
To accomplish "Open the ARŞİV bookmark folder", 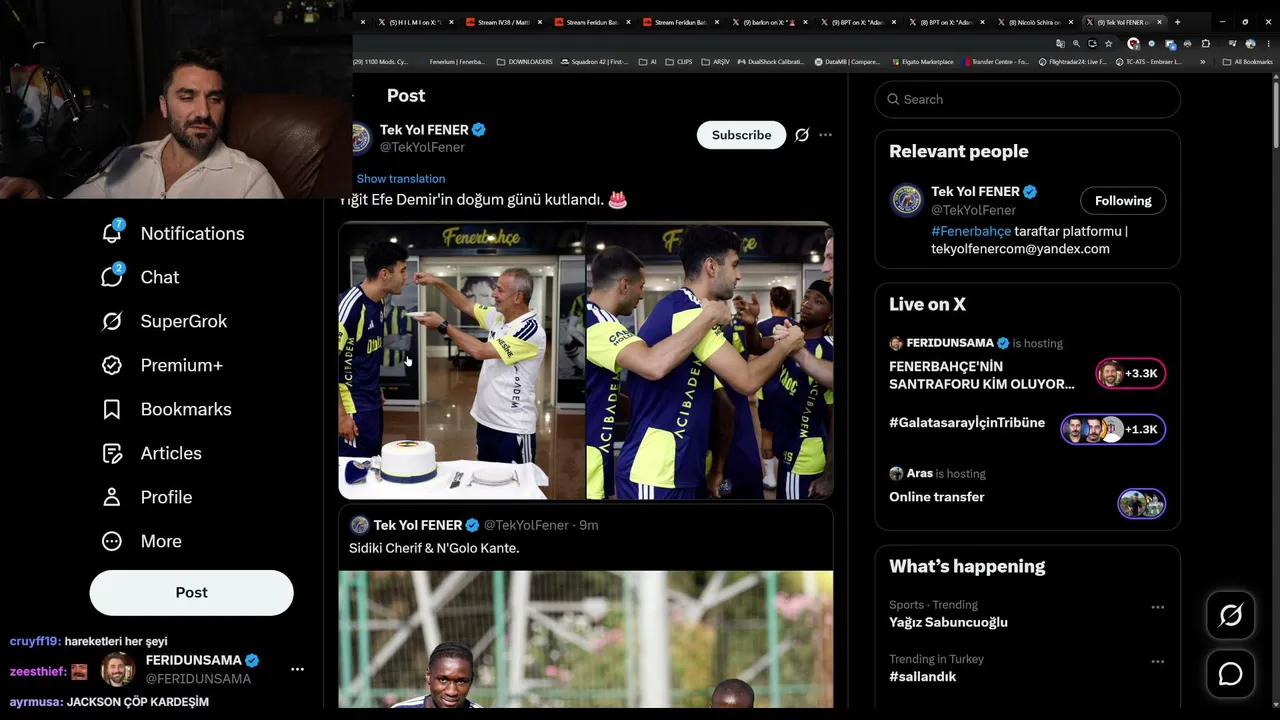I will [x=716, y=62].
